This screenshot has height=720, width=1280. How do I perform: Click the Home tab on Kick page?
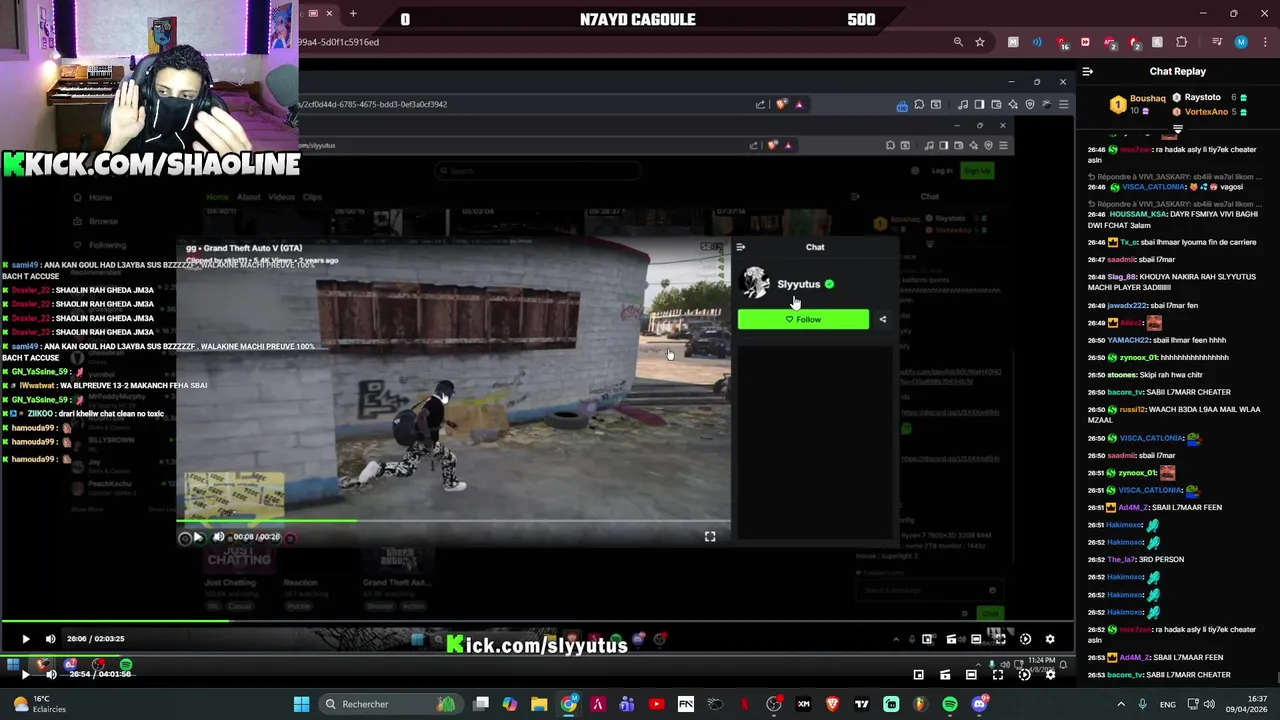[217, 197]
